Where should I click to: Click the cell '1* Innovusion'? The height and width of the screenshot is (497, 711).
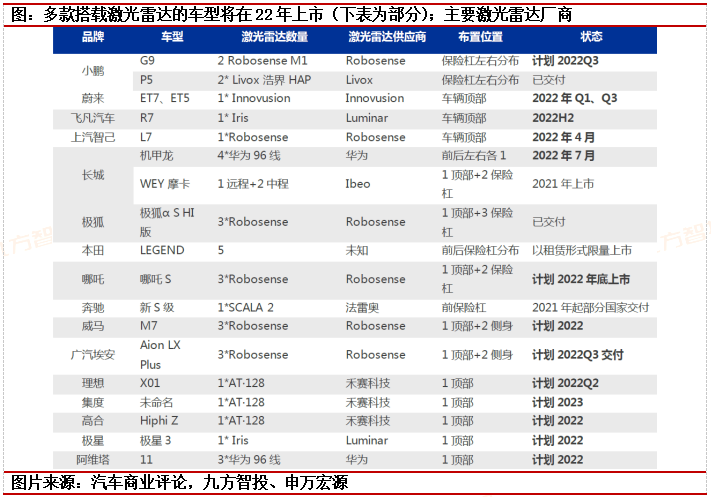click(x=254, y=98)
